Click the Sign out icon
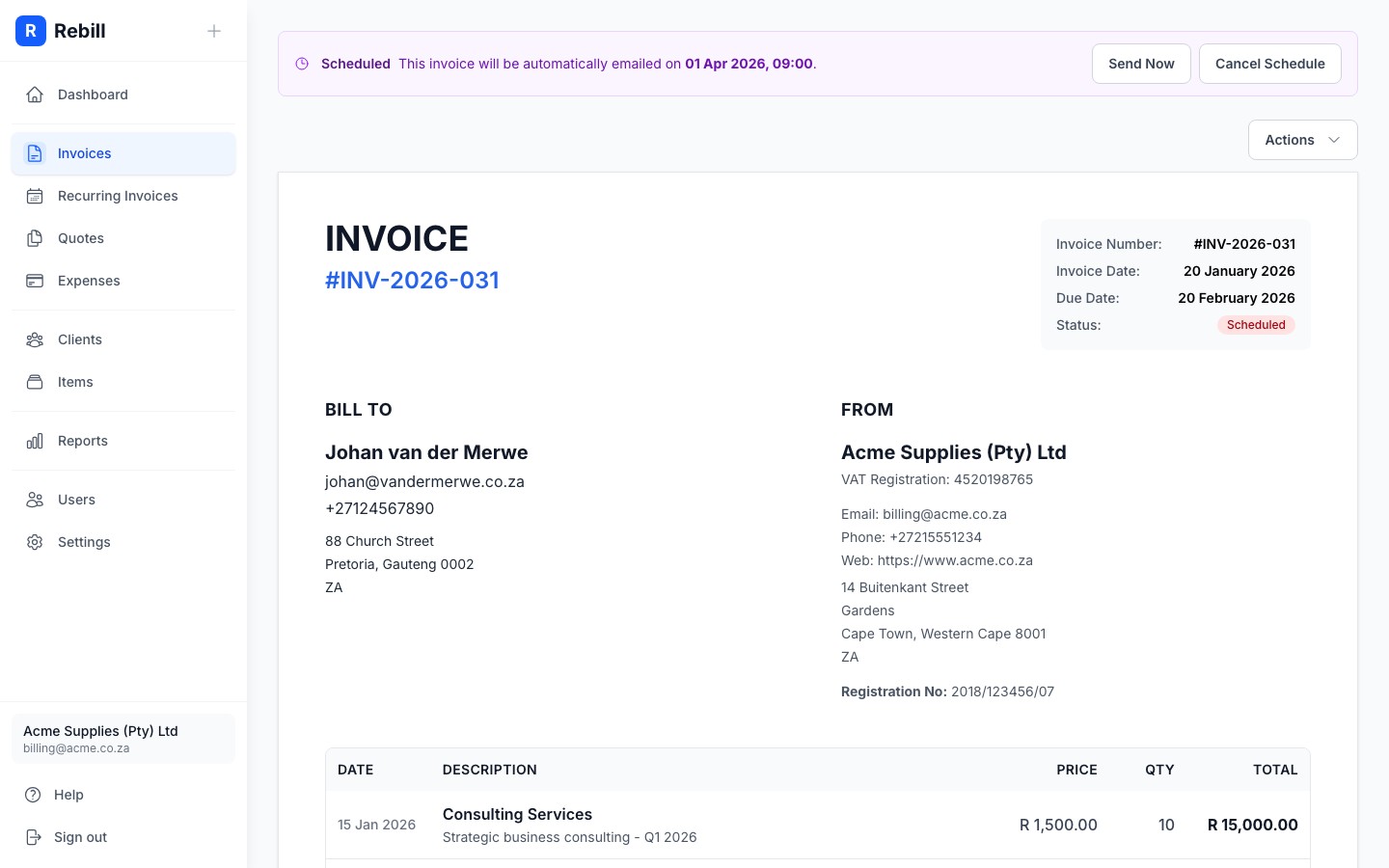This screenshot has width=1389, height=868. point(35,837)
